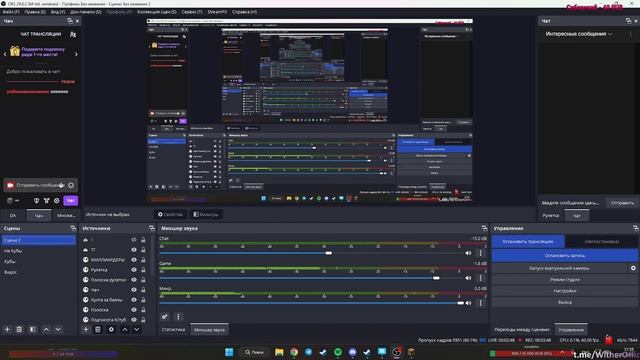640x360 pixels.
Task: Pop out the Scenes dock panel
Action: pyautogui.click(x=73, y=228)
